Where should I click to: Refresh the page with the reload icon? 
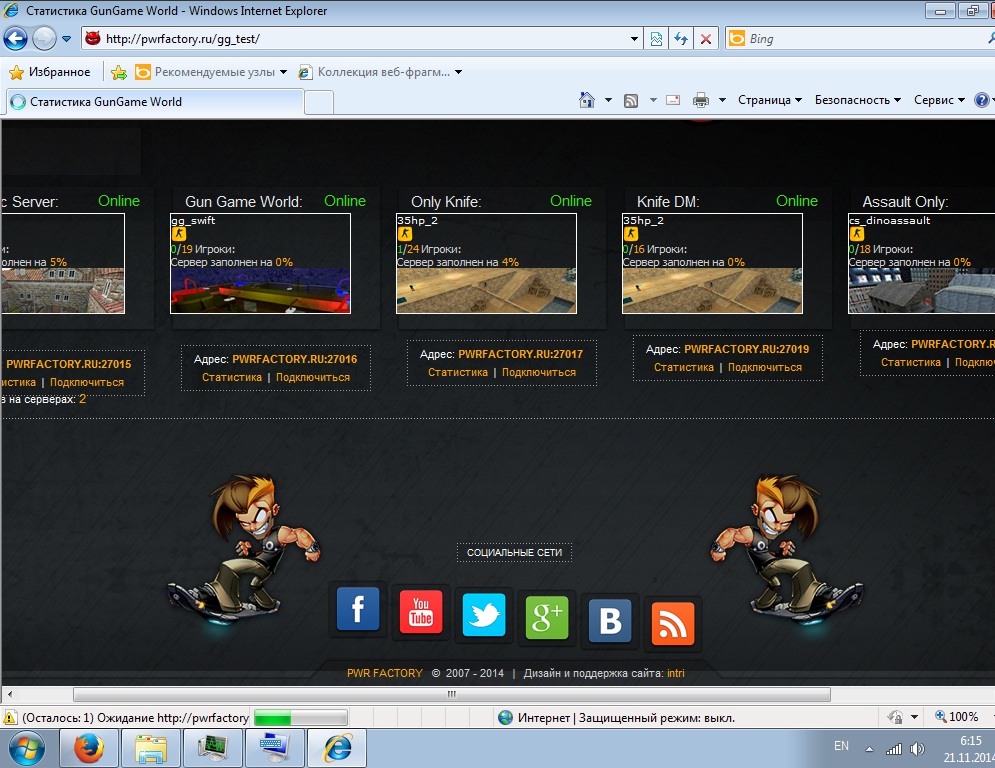click(x=681, y=39)
